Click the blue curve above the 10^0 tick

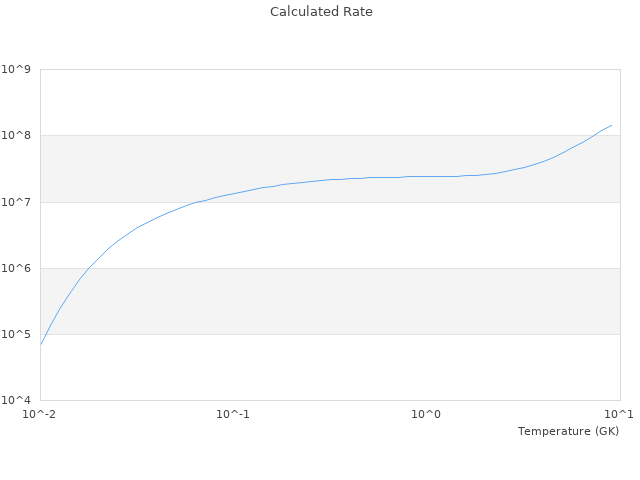(x=426, y=176)
